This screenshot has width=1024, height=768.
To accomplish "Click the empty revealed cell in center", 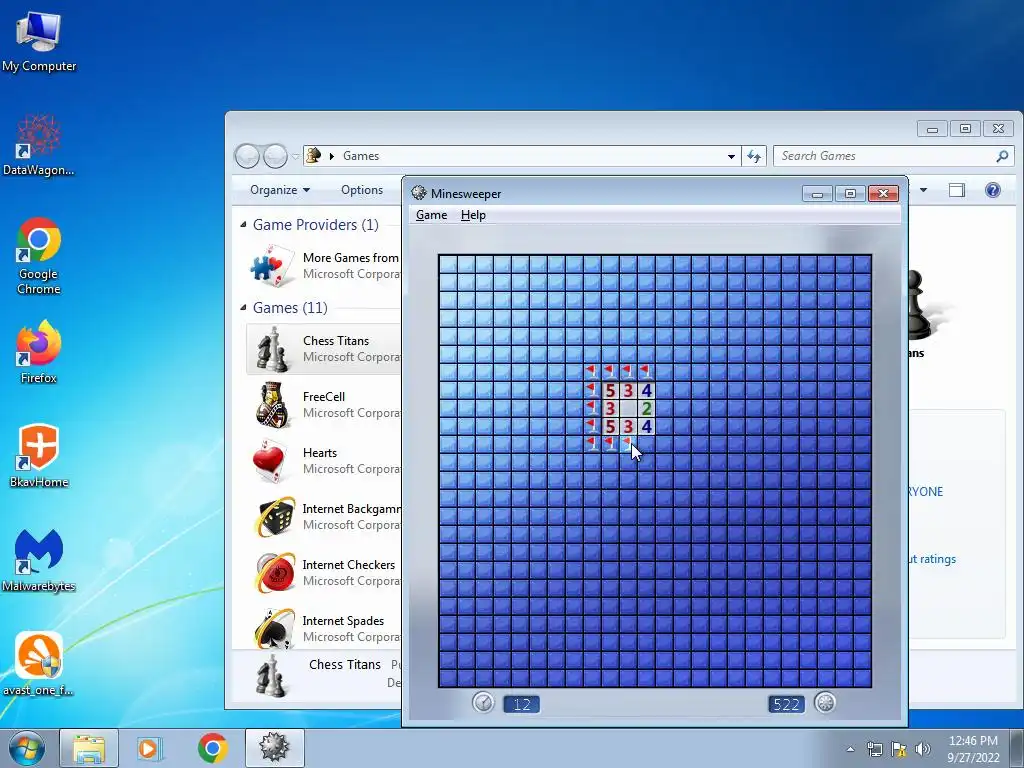I will (628, 409).
